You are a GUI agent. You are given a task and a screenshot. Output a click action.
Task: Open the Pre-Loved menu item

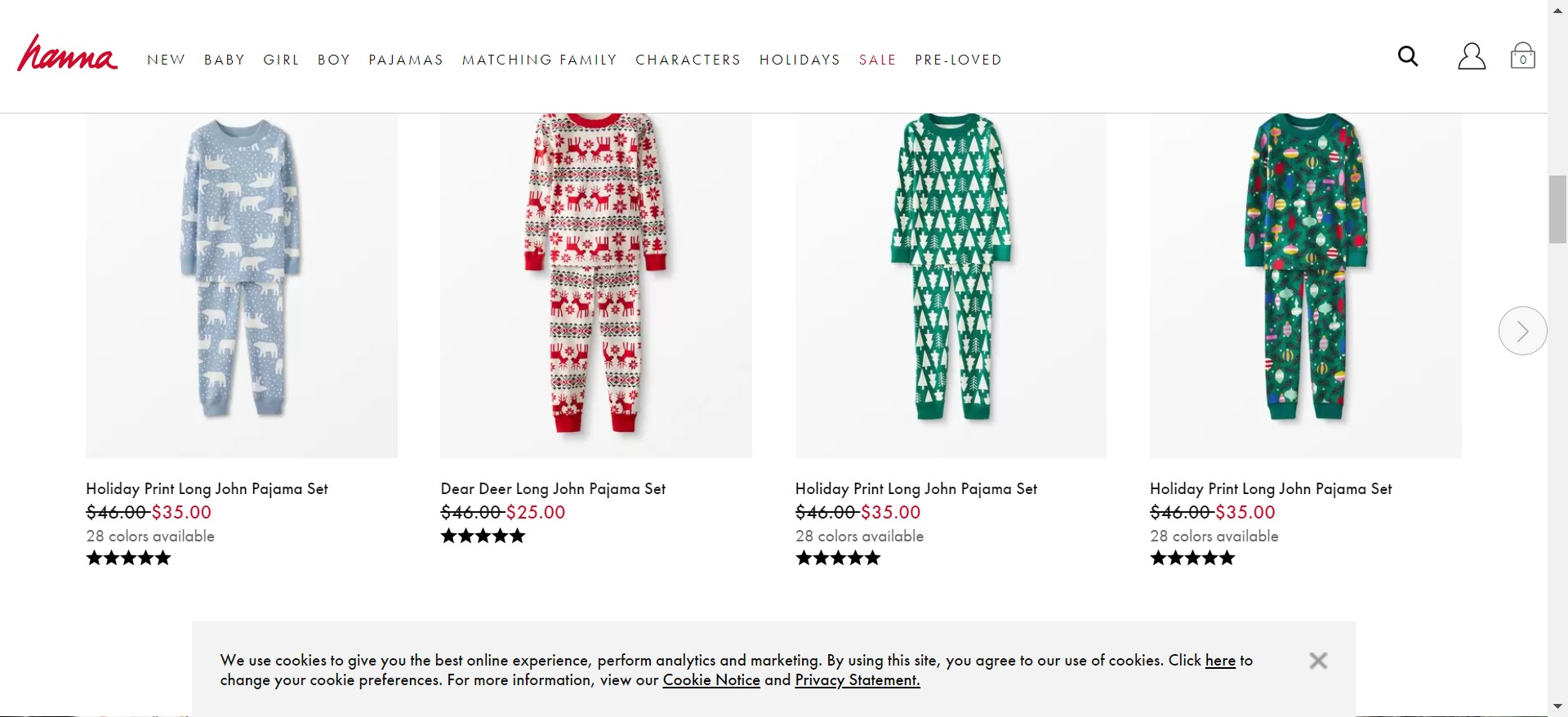pos(958,60)
